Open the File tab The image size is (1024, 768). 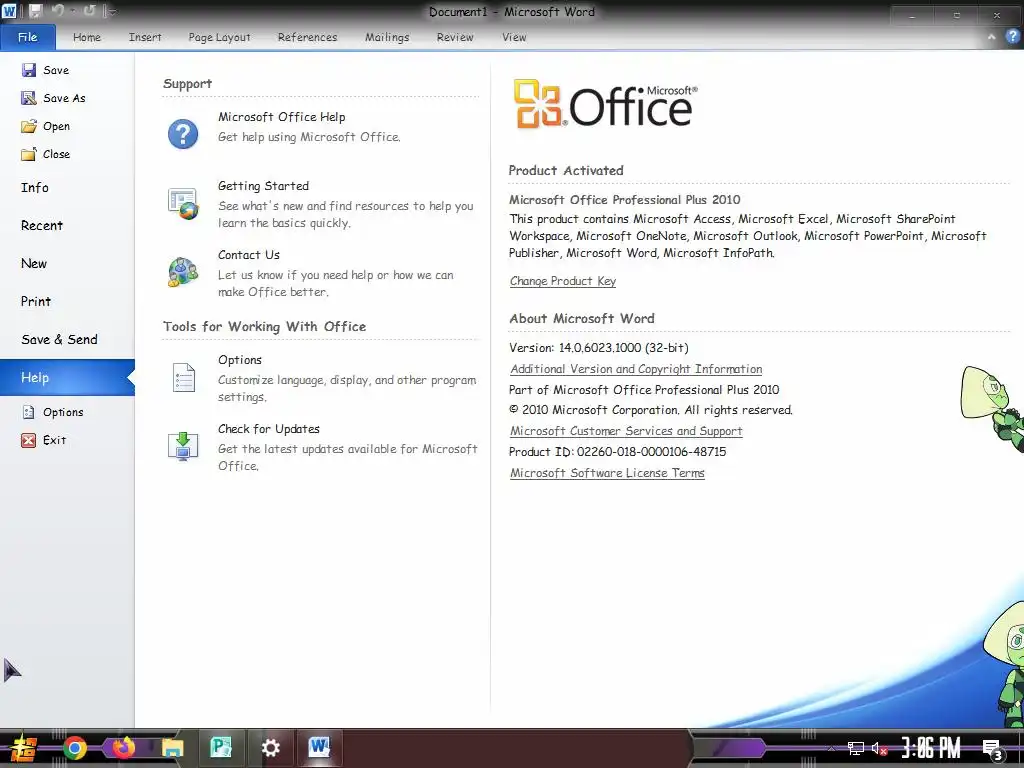tap(27, 37)
